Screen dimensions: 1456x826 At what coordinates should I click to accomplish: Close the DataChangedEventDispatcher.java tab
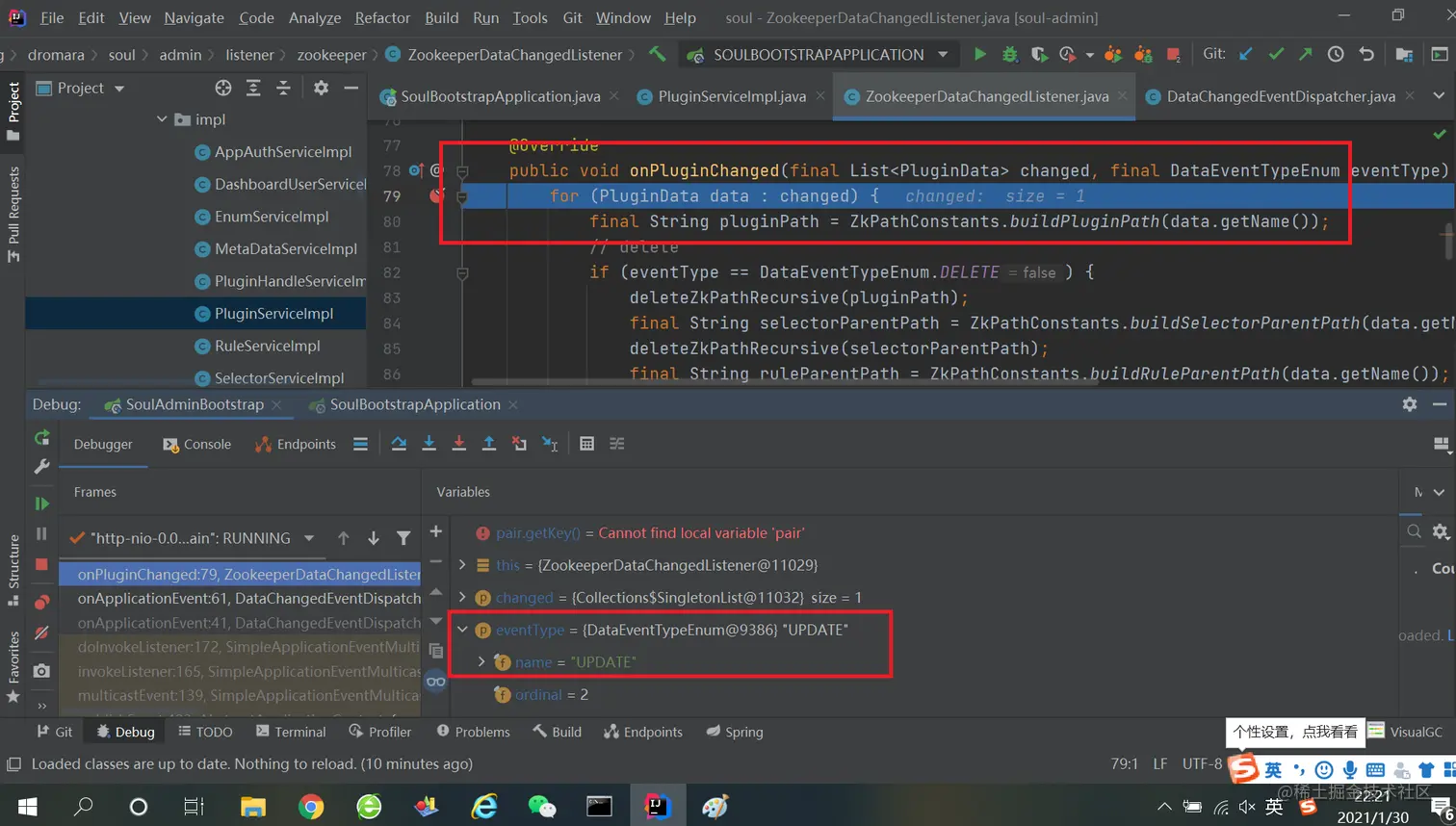click(x=1410, y=95)
